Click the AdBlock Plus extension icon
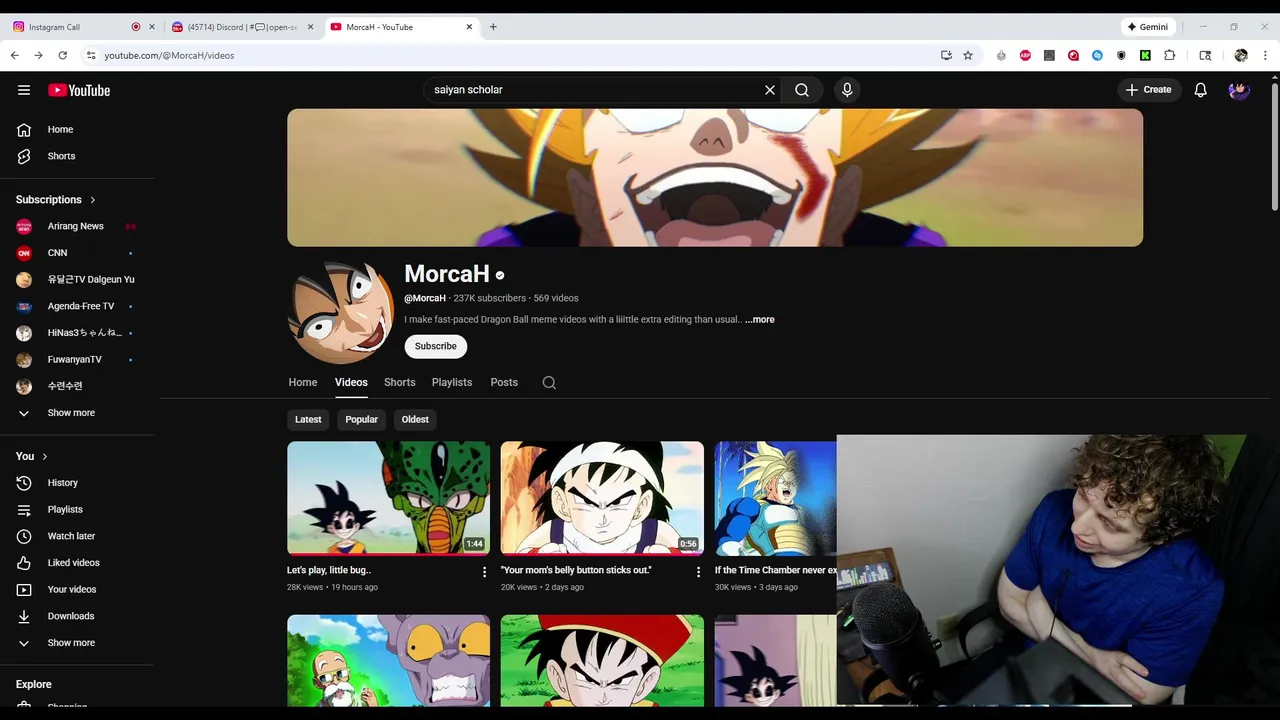The image size is (1280, 720). tap(1025, 55)
